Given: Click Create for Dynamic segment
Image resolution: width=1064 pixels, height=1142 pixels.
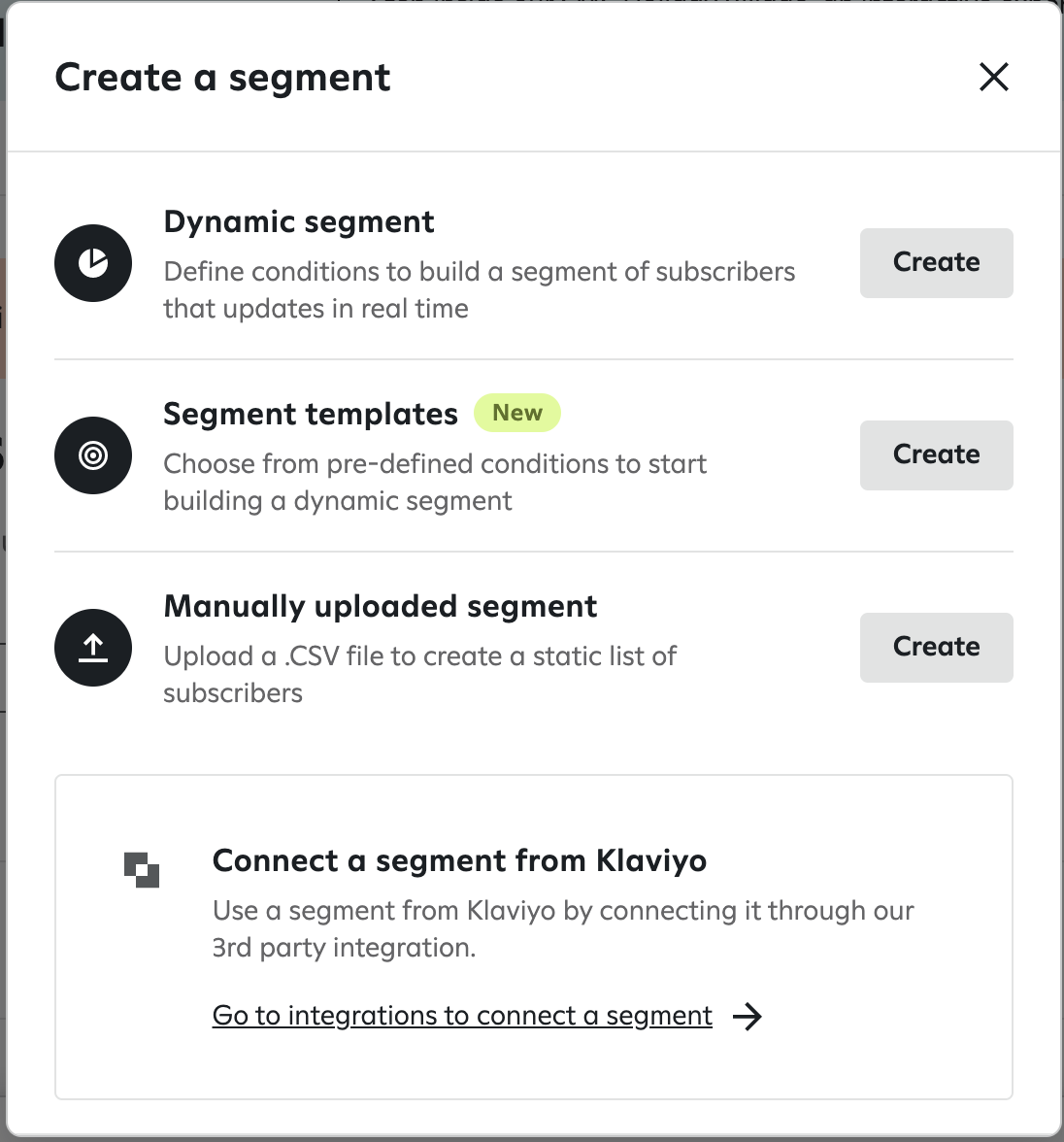Looking at the screenshot, I should [935, 262].
